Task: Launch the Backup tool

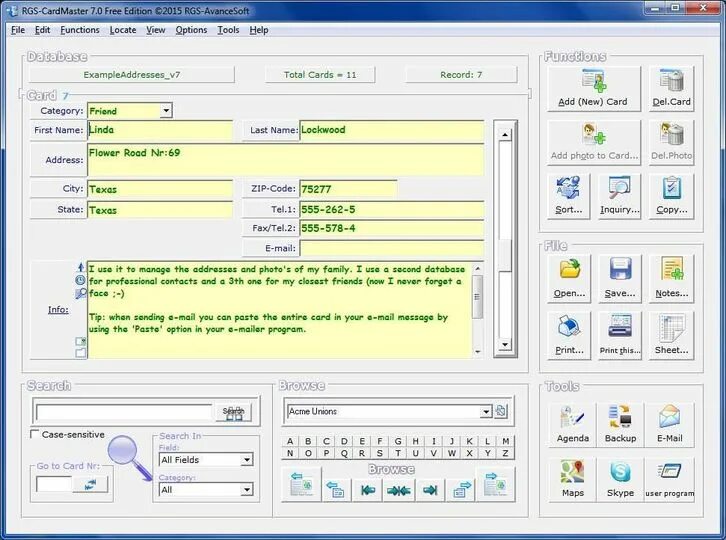Action: point(620,424)
